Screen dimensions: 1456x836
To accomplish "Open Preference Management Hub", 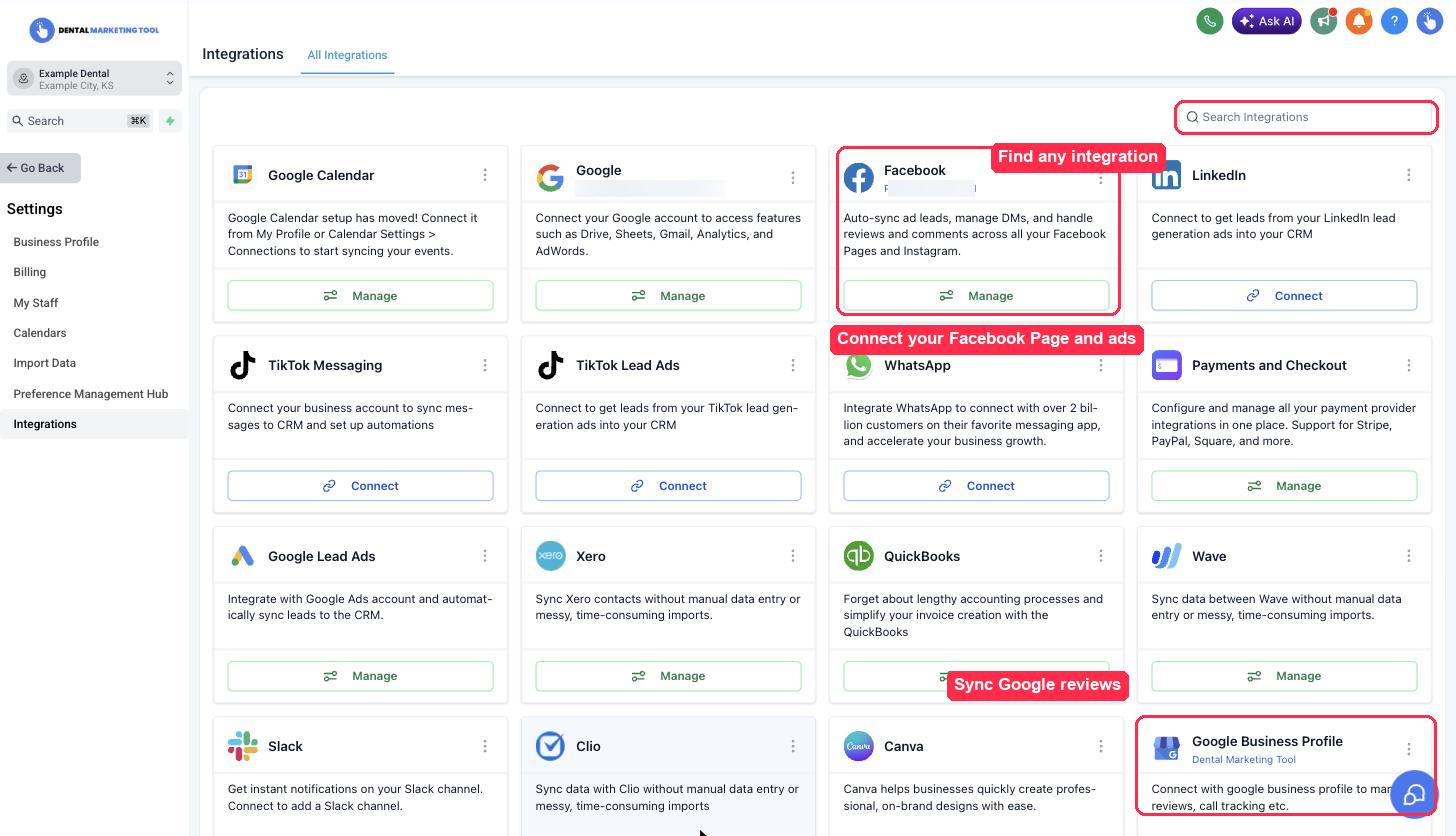I will click(91, 394).
